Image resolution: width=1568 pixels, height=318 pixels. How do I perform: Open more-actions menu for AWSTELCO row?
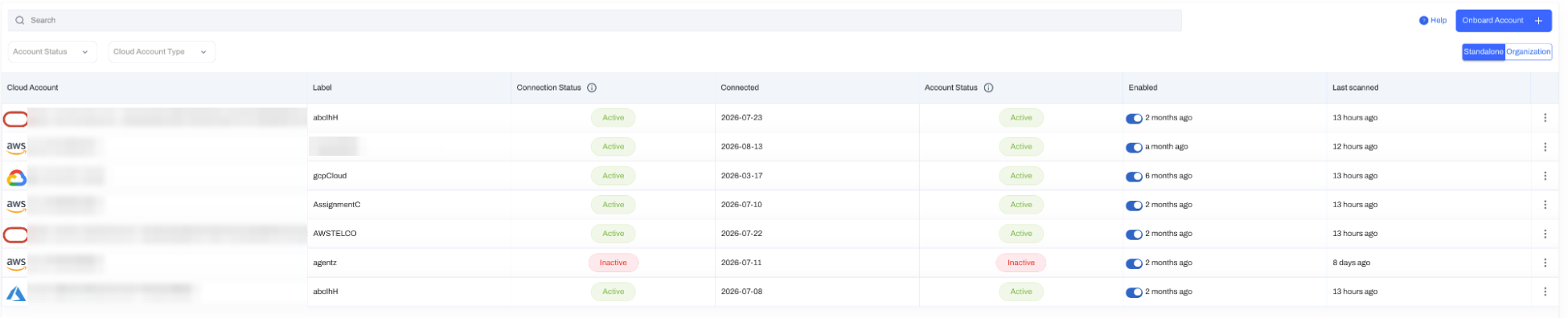pyautogui.click(x=1545, y=234)
